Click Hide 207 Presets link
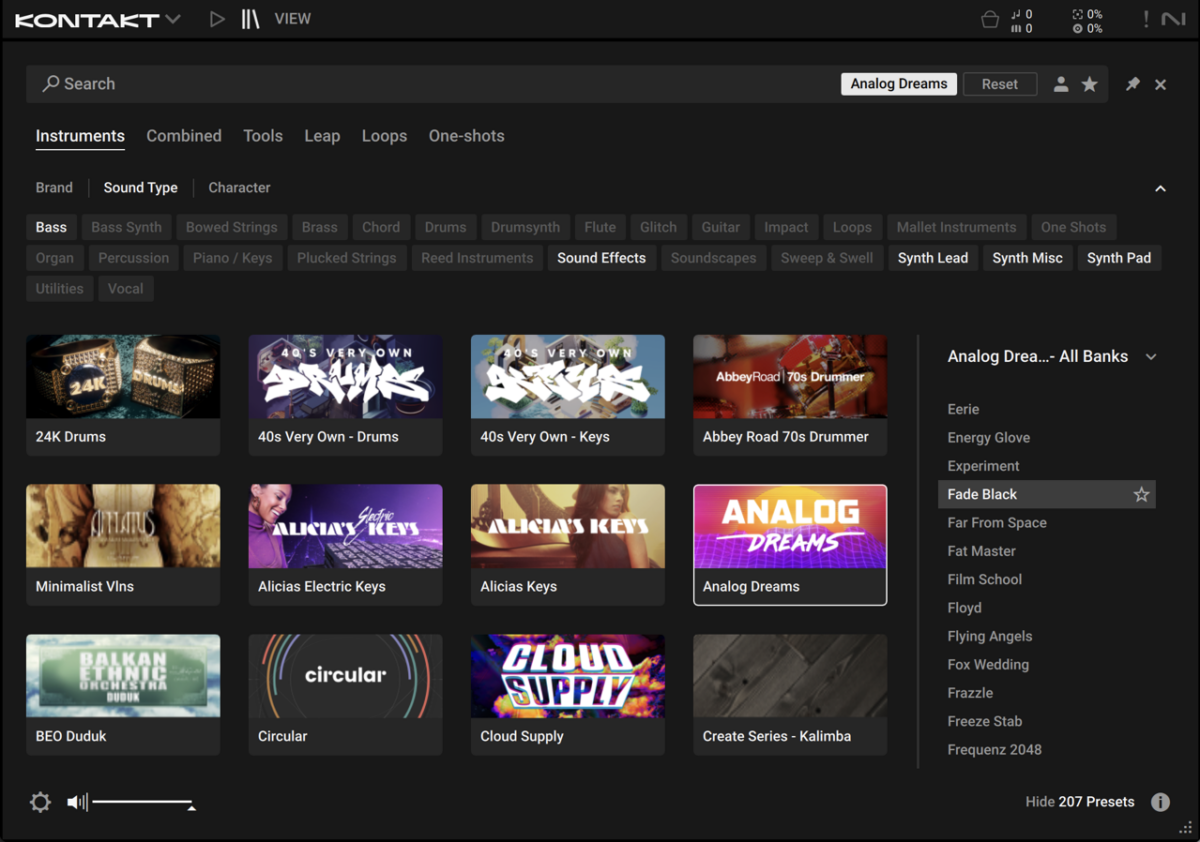Viewport: 1200px width, 842px height. pyautogui.click(x=1079, y=802)
